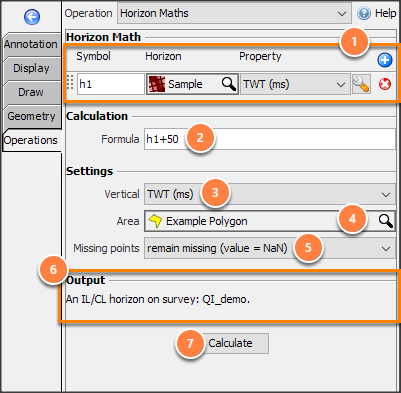Click the Property column header
401x393 pixels.
(260, 56)
